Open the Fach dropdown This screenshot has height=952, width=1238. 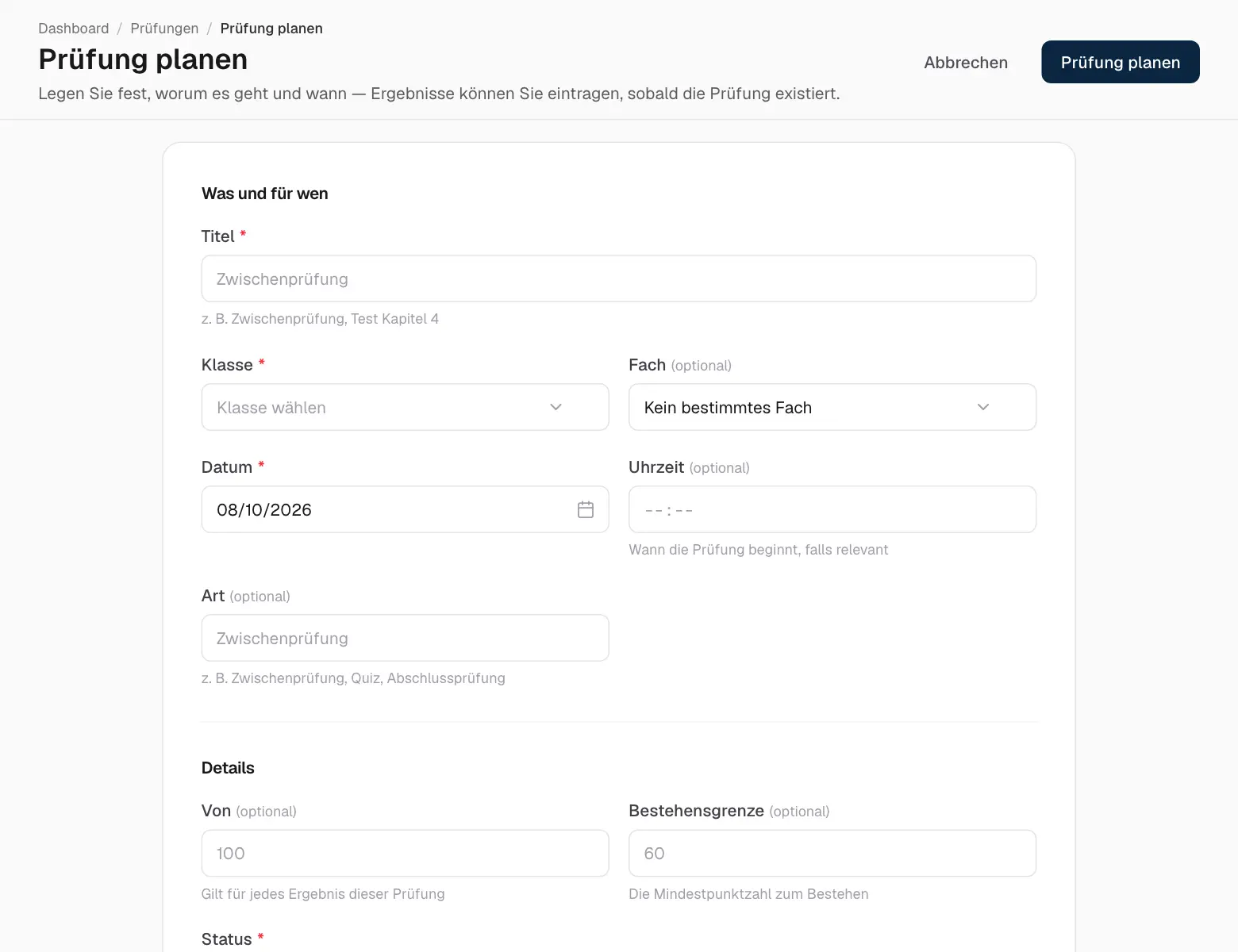click(x=832, y=407)
